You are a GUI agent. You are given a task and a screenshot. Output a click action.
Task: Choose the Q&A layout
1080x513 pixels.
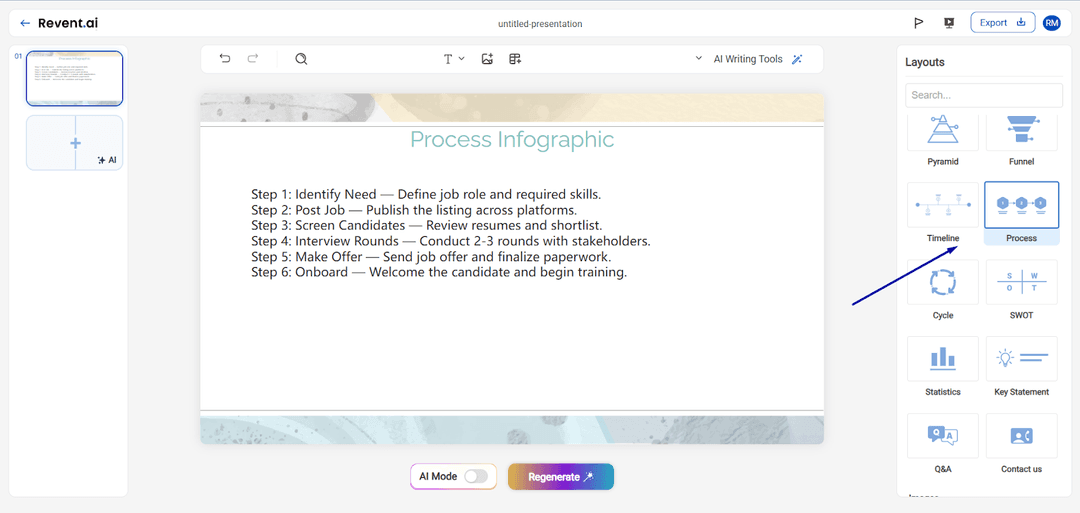943,443
